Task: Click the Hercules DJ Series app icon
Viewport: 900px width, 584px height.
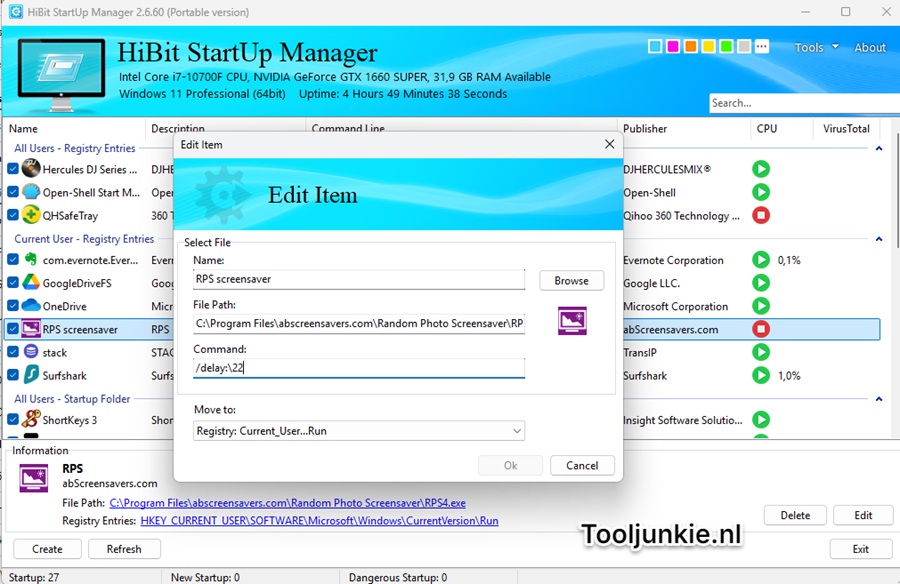Action: 31,169
